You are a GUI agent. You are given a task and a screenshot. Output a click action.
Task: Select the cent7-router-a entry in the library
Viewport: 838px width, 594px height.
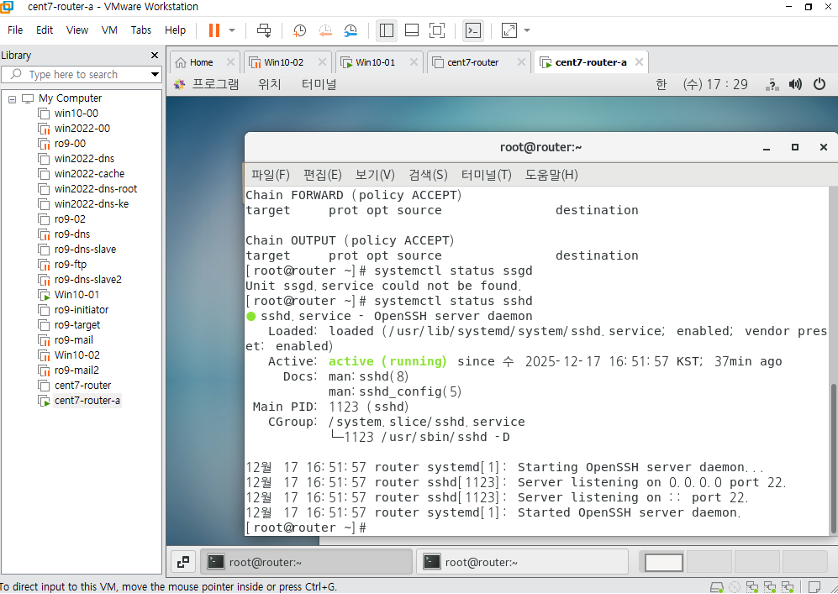coord(87,400)
